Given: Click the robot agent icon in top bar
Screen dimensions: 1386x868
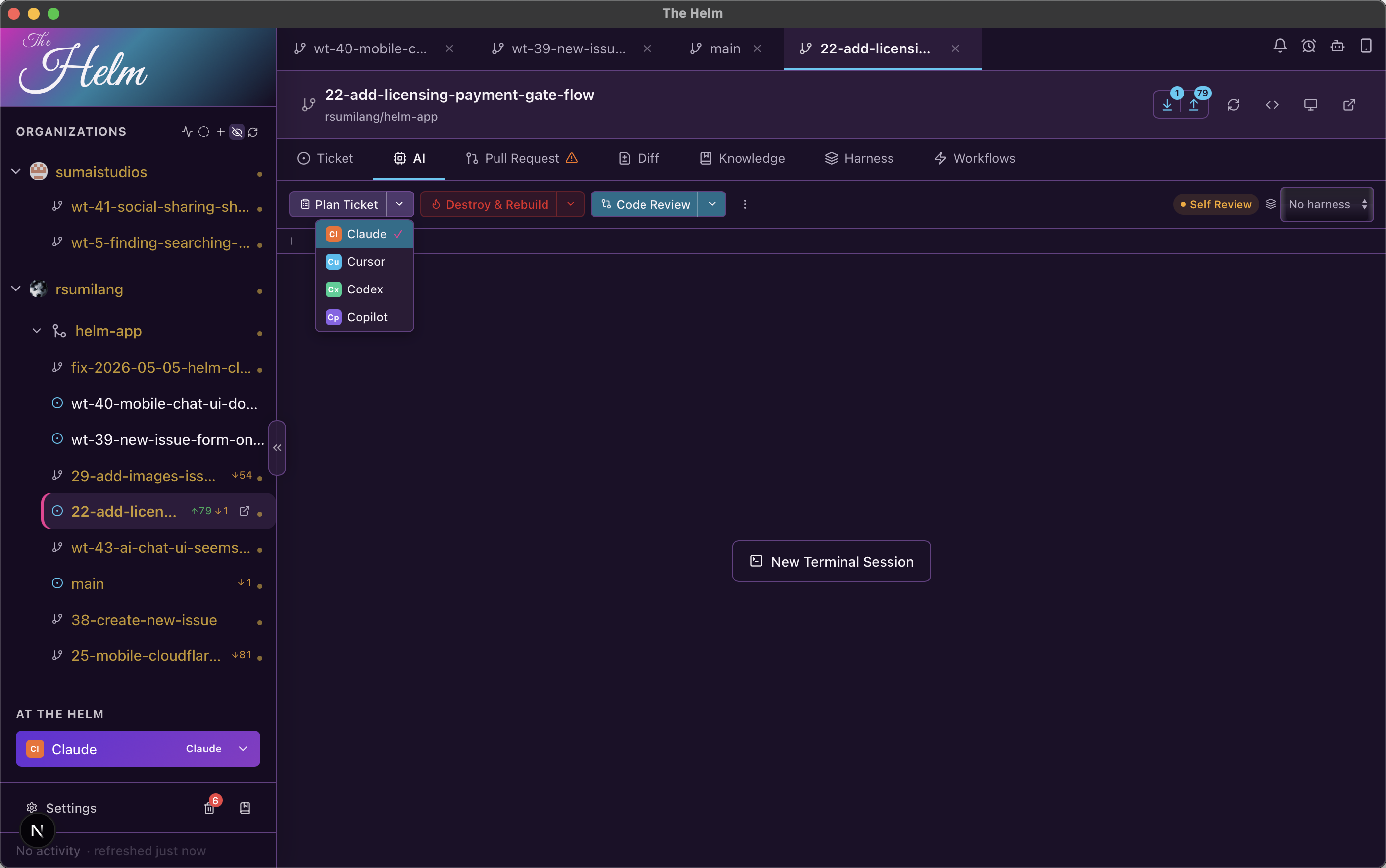Looking at the screenshot, I should (1337, 46).
